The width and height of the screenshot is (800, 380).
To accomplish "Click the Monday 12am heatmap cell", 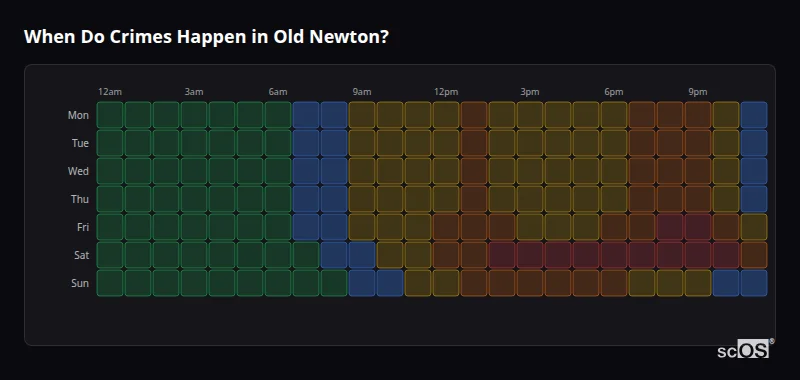I will pyautogui.click(x=110, y=115).
